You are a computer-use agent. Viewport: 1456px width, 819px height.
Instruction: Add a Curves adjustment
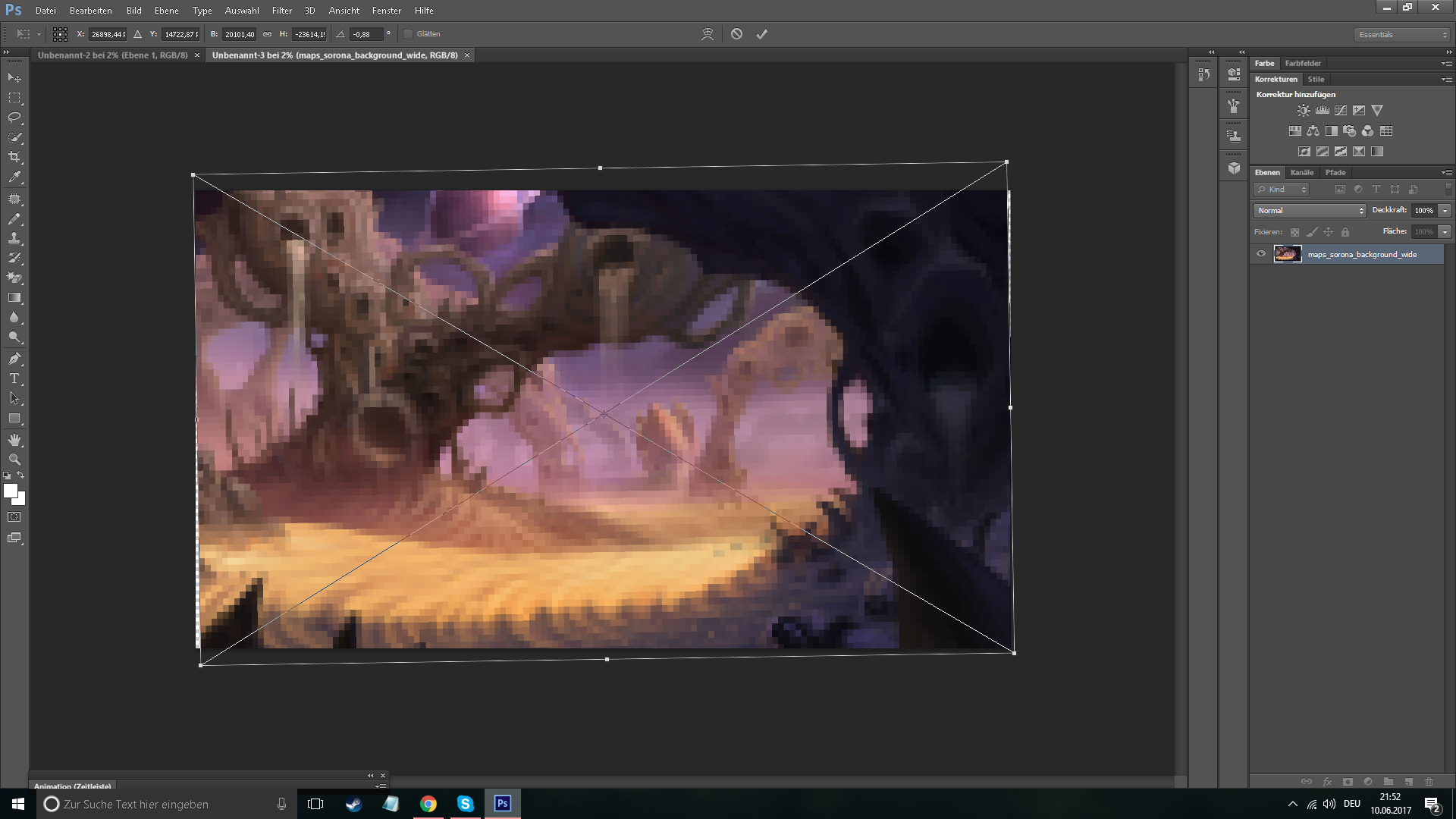tap(1341, 111)
